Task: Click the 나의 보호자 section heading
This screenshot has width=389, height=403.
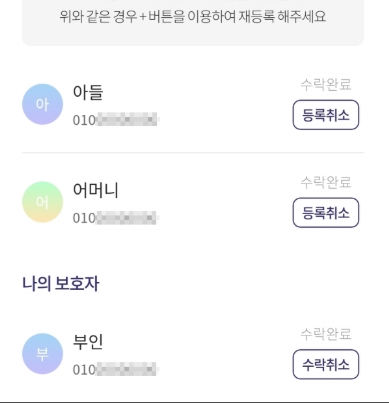Action: [61, 284]
